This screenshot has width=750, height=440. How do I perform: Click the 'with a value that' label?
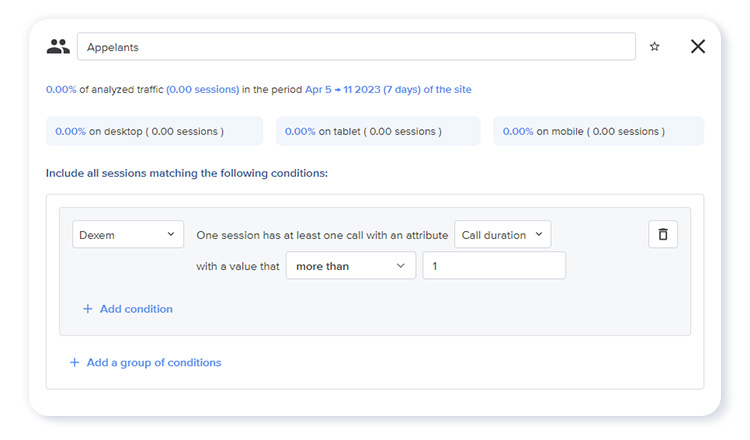(x=238, y=267)
